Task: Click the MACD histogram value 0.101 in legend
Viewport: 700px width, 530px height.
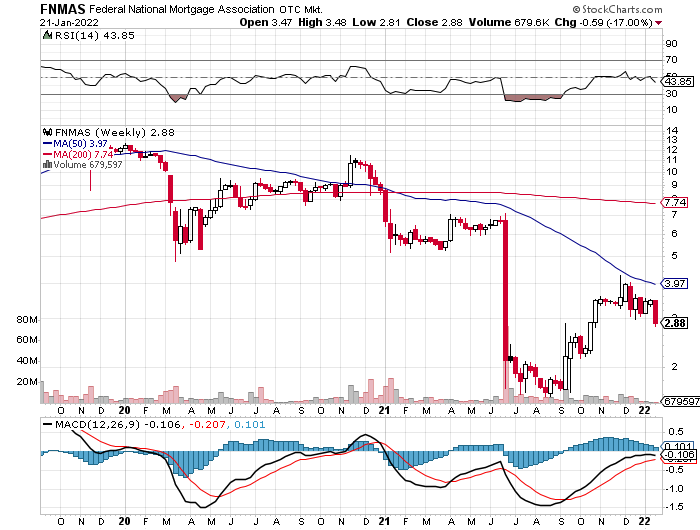Action: 249,424
